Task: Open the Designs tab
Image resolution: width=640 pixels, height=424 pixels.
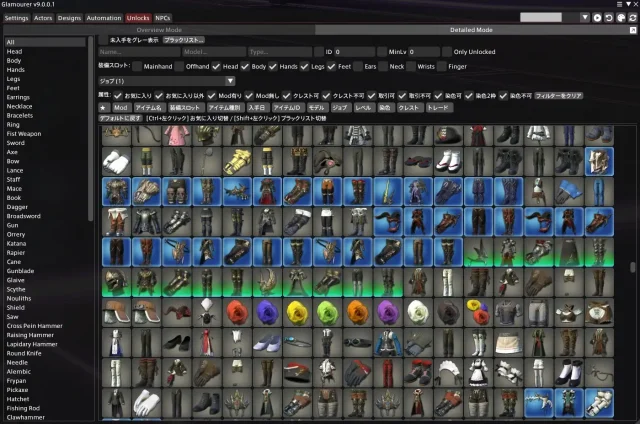Action: [x=69, y=18]
